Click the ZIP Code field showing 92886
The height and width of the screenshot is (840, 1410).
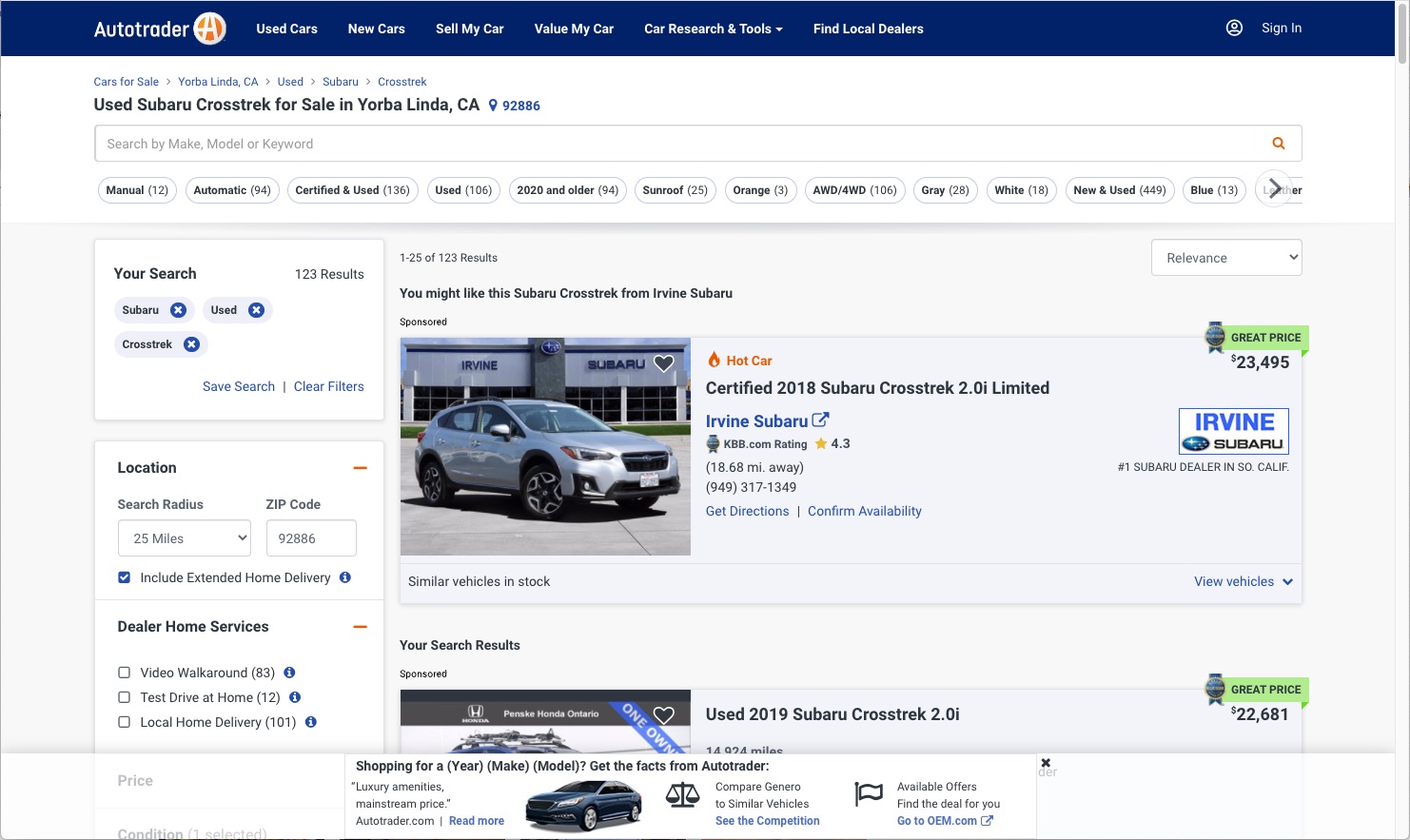(x=311, y=538)
